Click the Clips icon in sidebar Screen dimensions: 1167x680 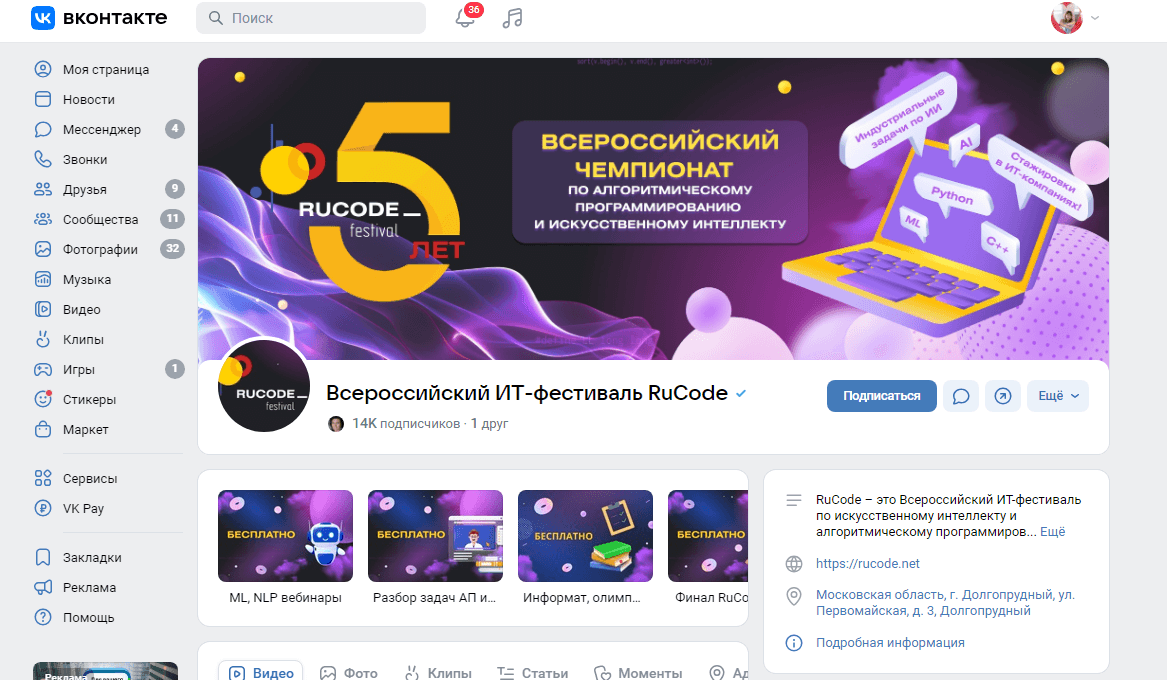(43, 339)
